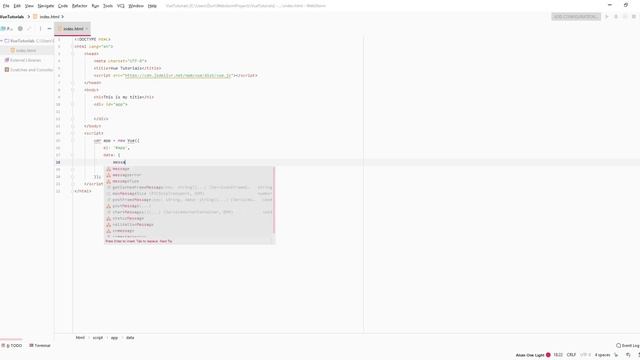Choose 'messageerror' completion suggestion
The height and width of the screenshot is (360, 640).
click(x=189, y=175)
